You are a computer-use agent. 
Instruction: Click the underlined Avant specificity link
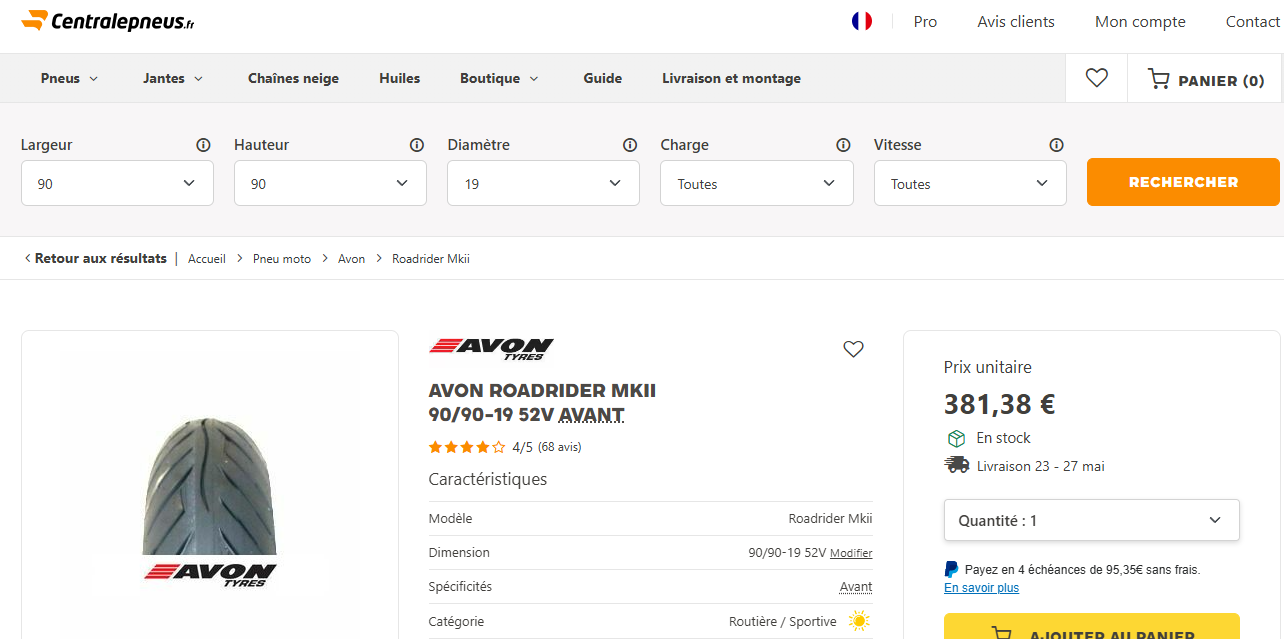(856, 587)
